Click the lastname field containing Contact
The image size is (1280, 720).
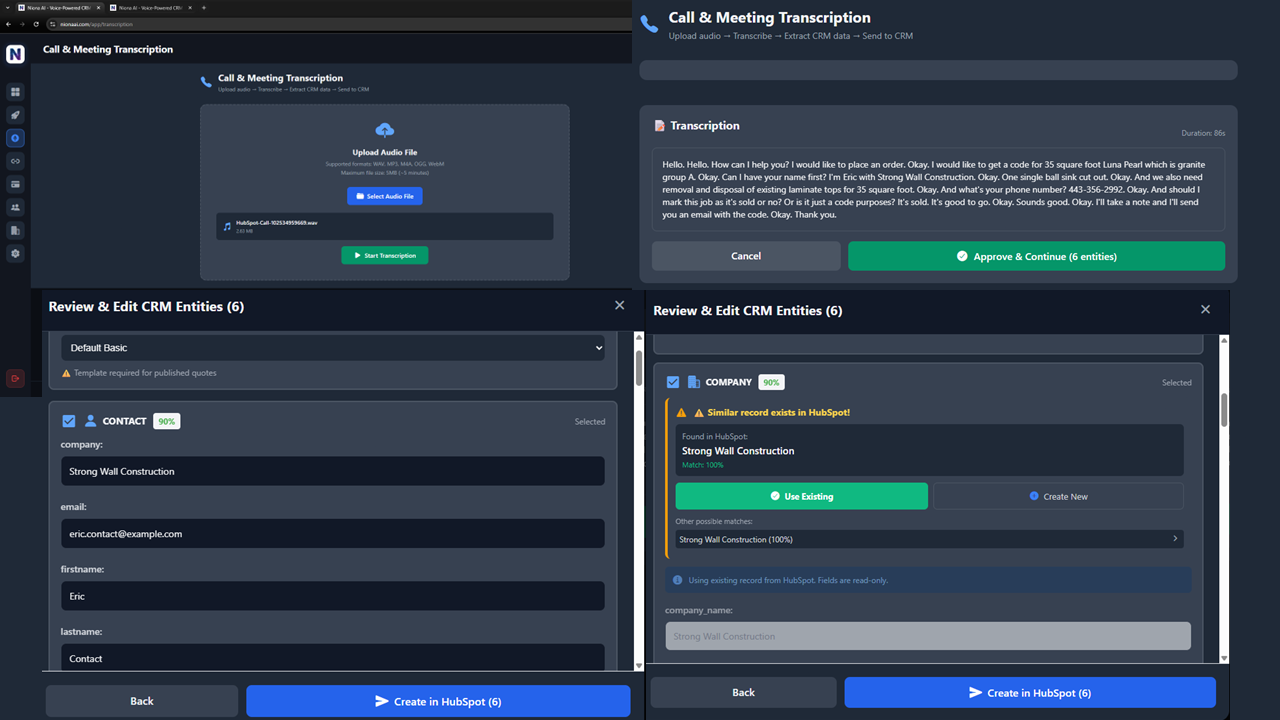[x=332, y=657]
